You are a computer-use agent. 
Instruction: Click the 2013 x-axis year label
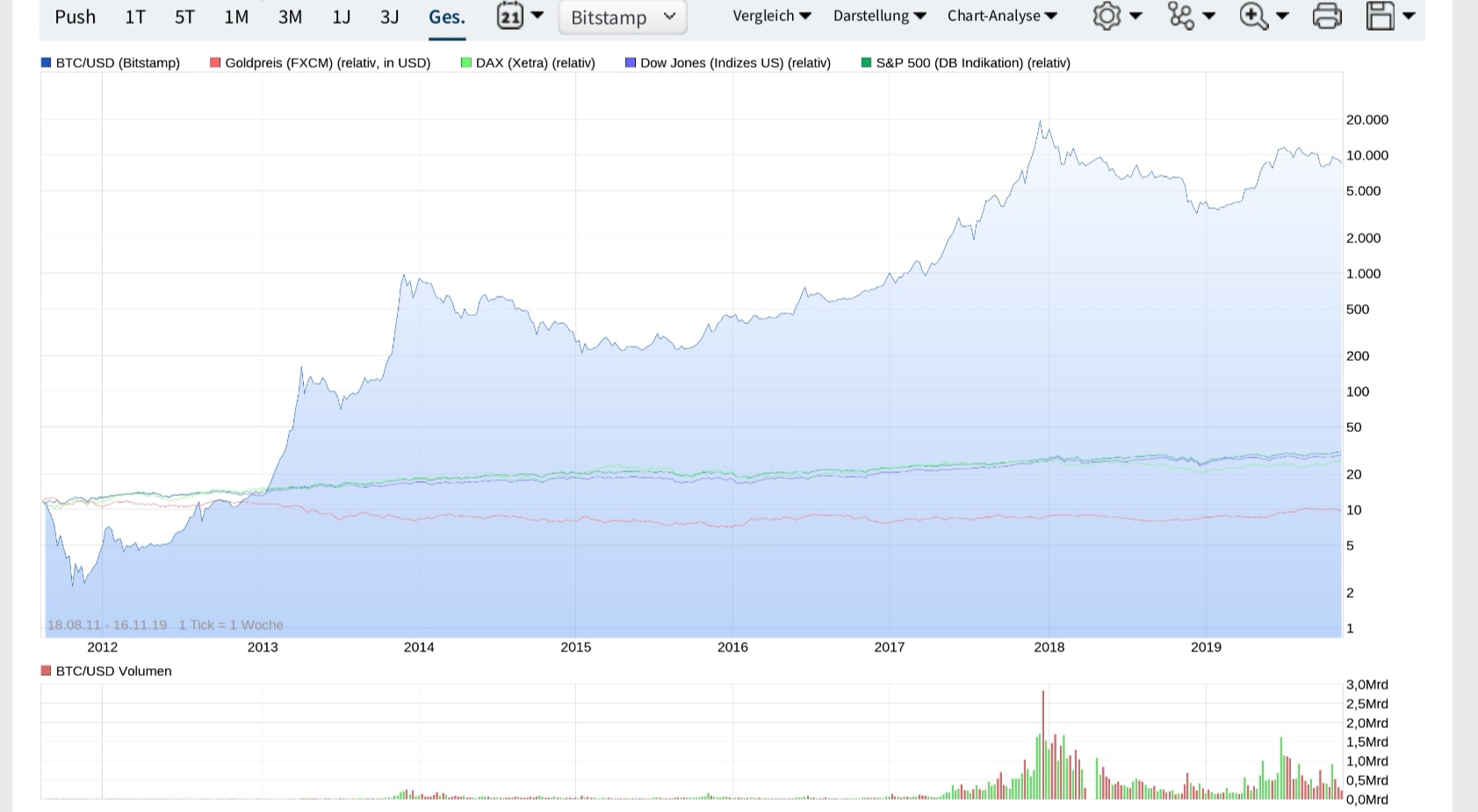pos(263,647)
